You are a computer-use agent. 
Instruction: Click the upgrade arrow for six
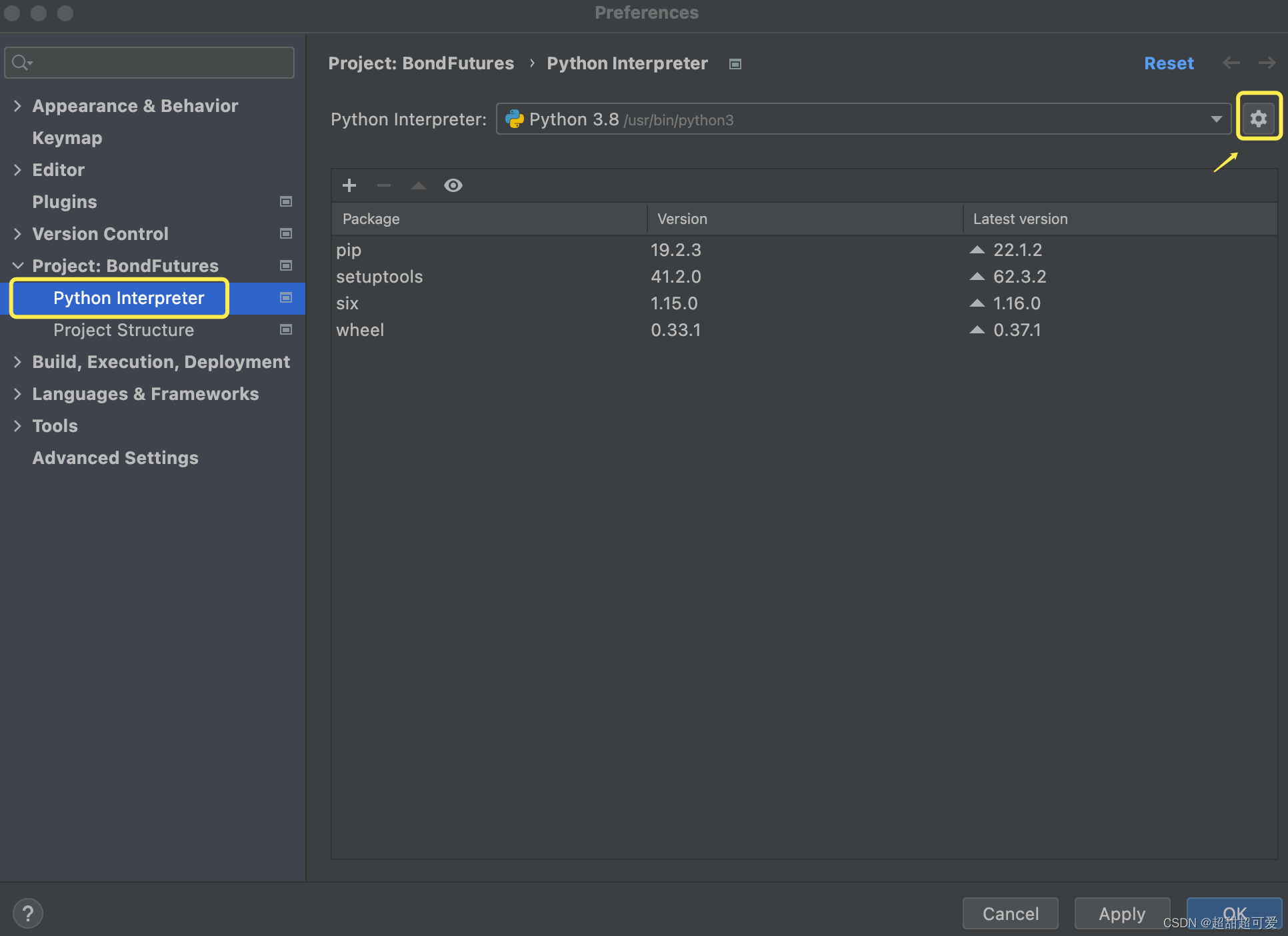pyautogui.click(x=977, y=303)
